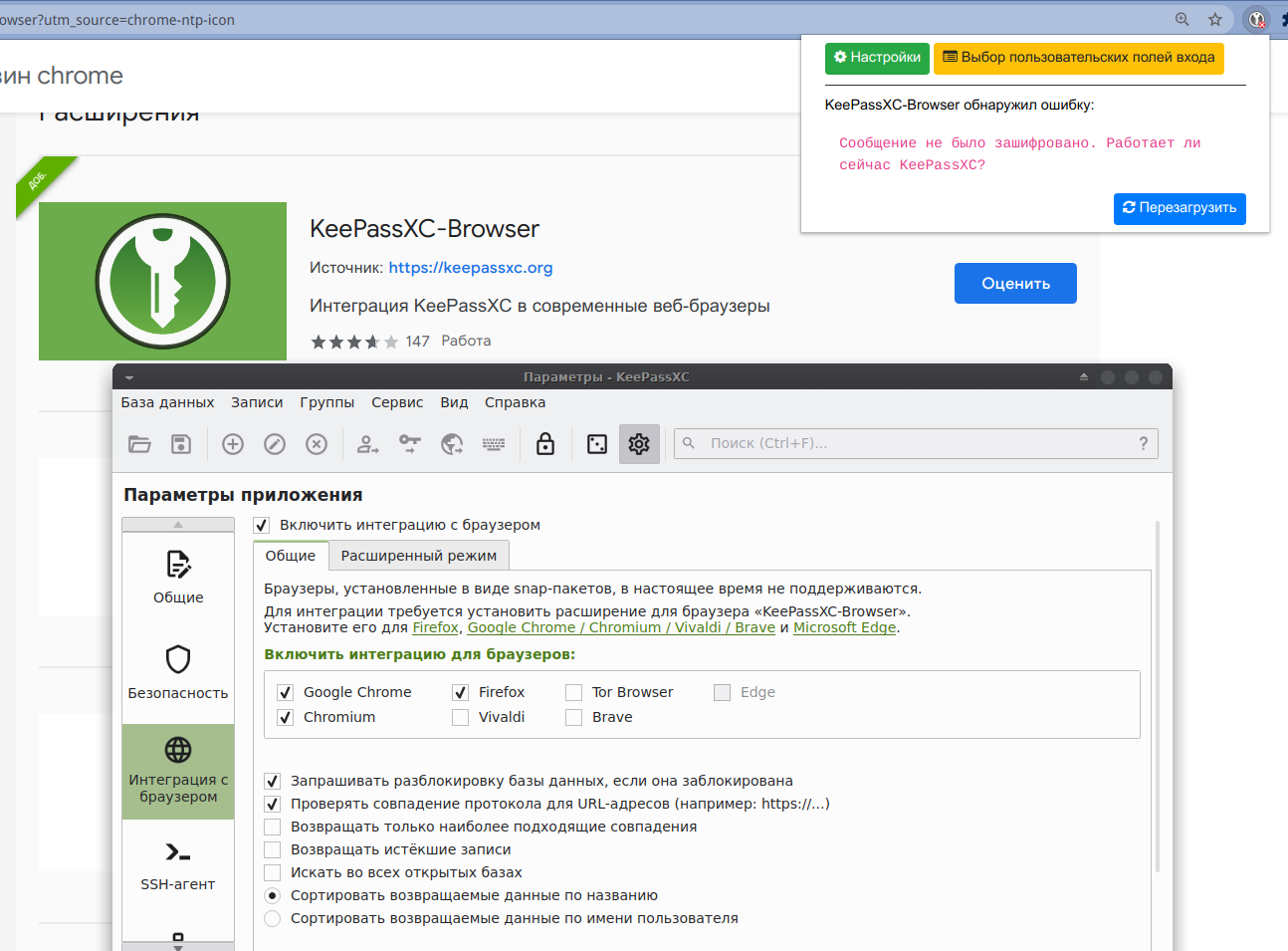Click the settings panel vertical scrollbar
The width and height of the screenshot is (1288, 951).
pyautogui.click(x=1157, y=697)
